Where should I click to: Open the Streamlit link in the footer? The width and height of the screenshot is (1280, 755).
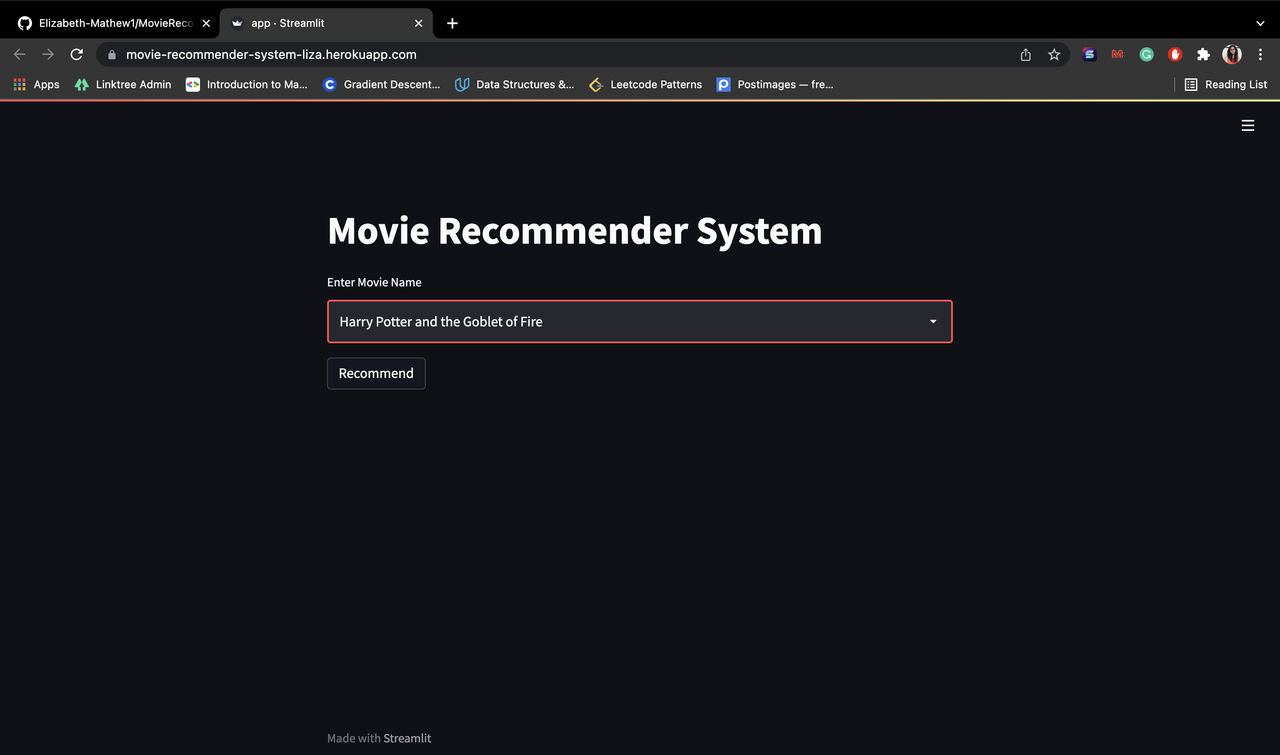coord(407,738)
